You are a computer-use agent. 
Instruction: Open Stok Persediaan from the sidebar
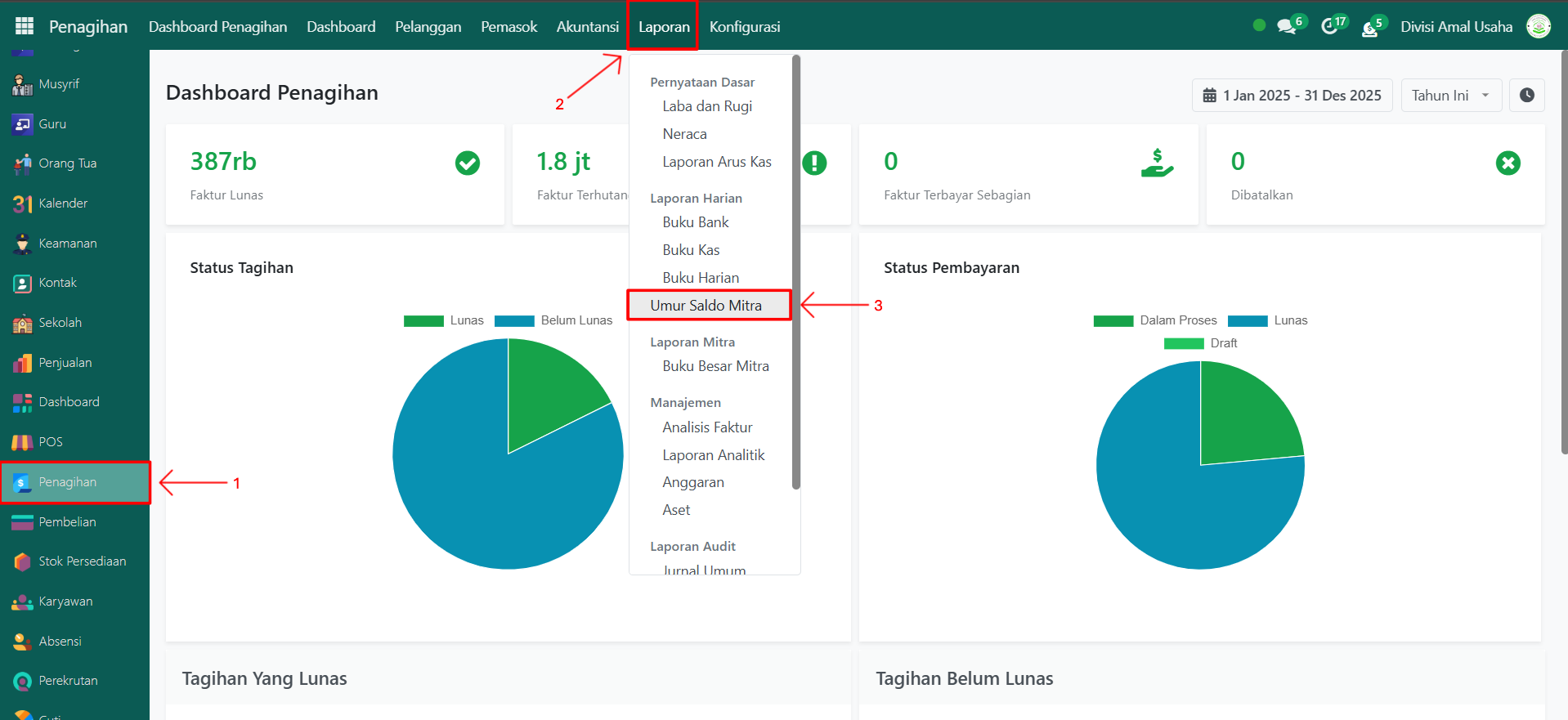[x=82, y=561]
